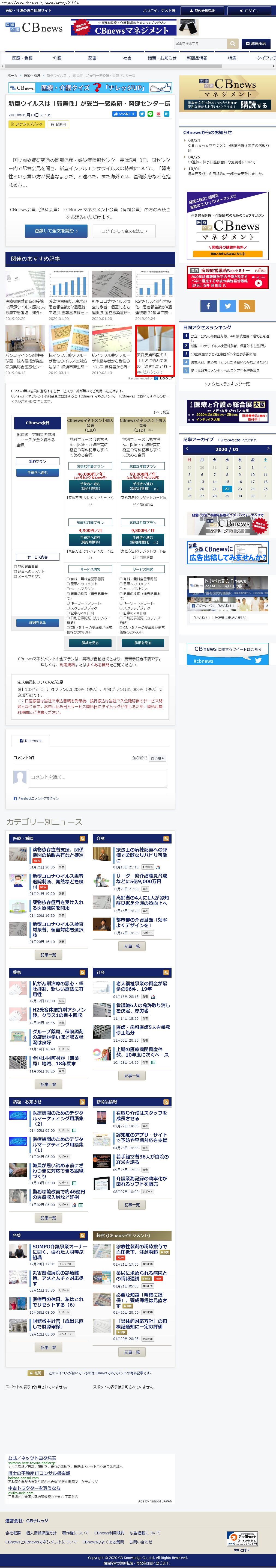276x1568 pixels.
Task: Go to previous month in calendar
Action: tap(187, 449)
